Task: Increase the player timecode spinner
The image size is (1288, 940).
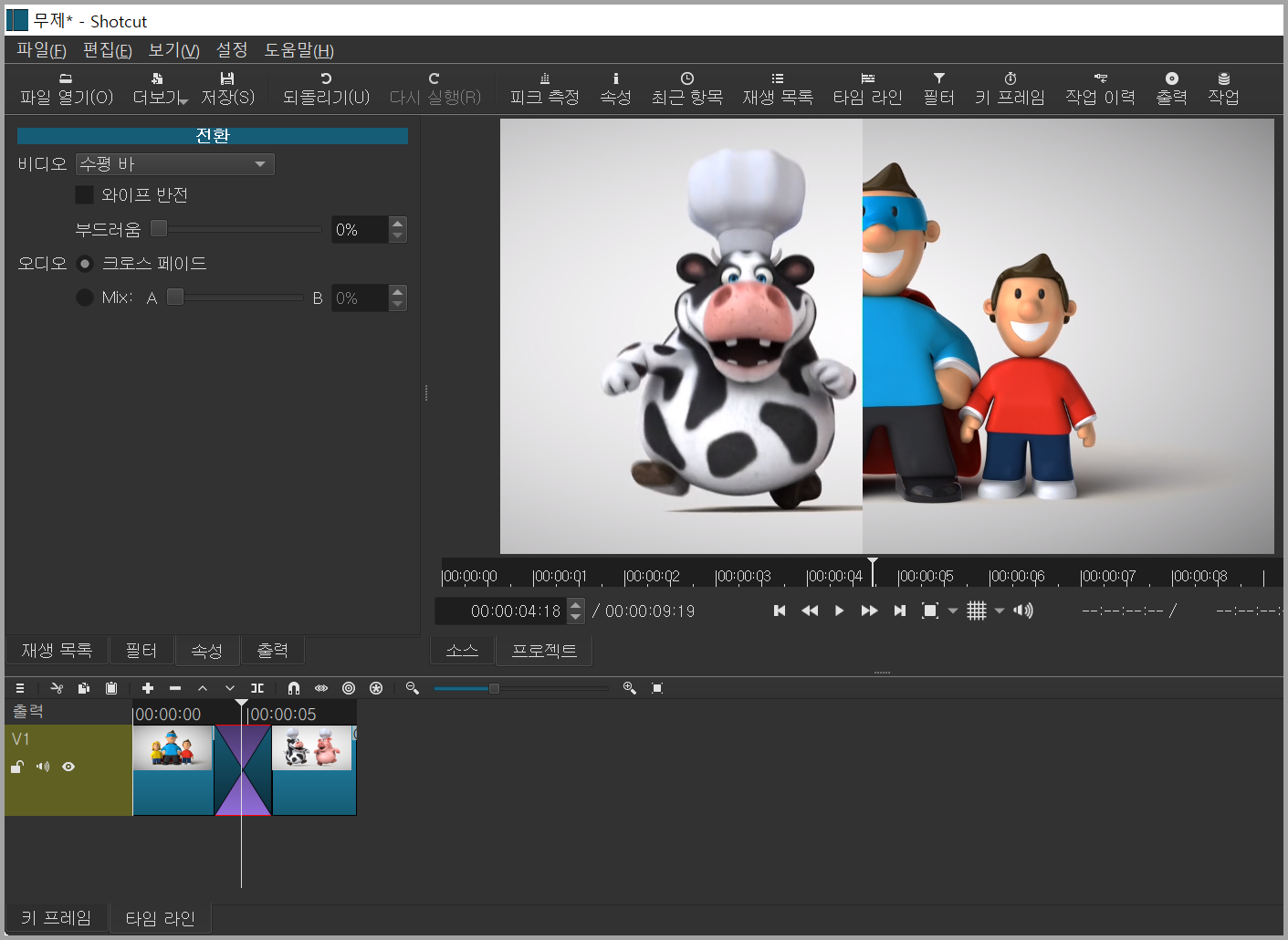Action: click(x=575, y=604)
